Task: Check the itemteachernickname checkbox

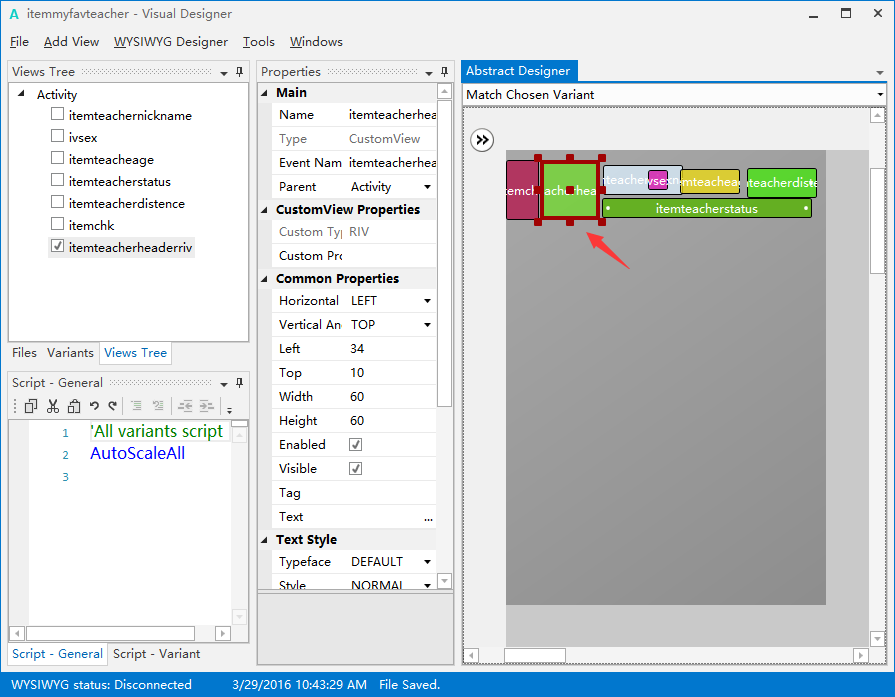Action: (x=57, y=115)
